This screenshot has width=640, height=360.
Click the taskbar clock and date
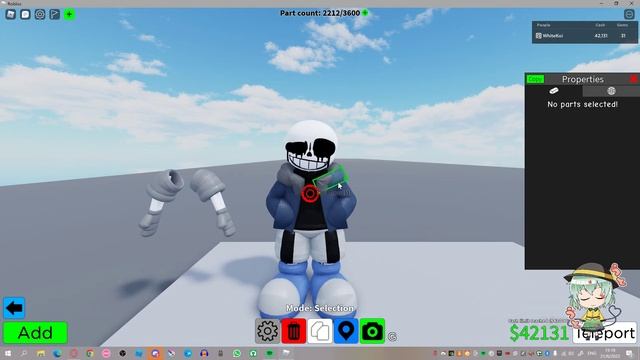point(610,353)
